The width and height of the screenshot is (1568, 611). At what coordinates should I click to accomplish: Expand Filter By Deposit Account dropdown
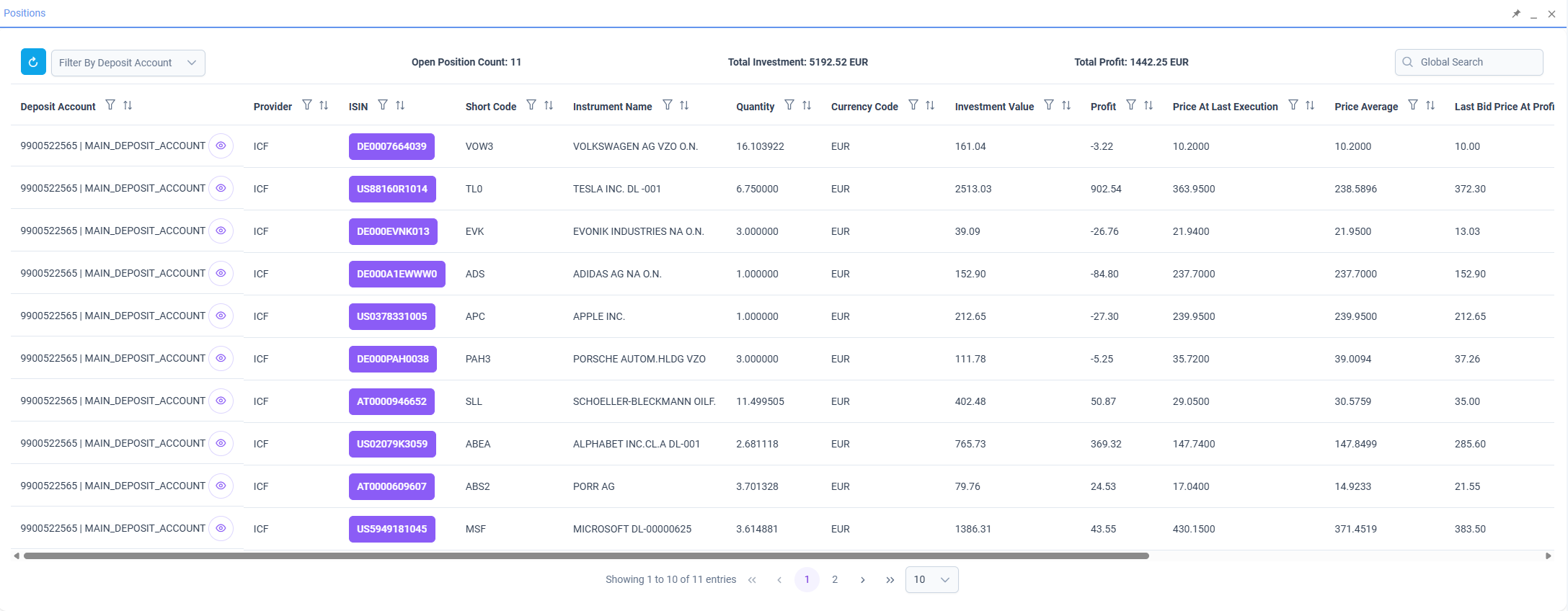tap(128, 63)
